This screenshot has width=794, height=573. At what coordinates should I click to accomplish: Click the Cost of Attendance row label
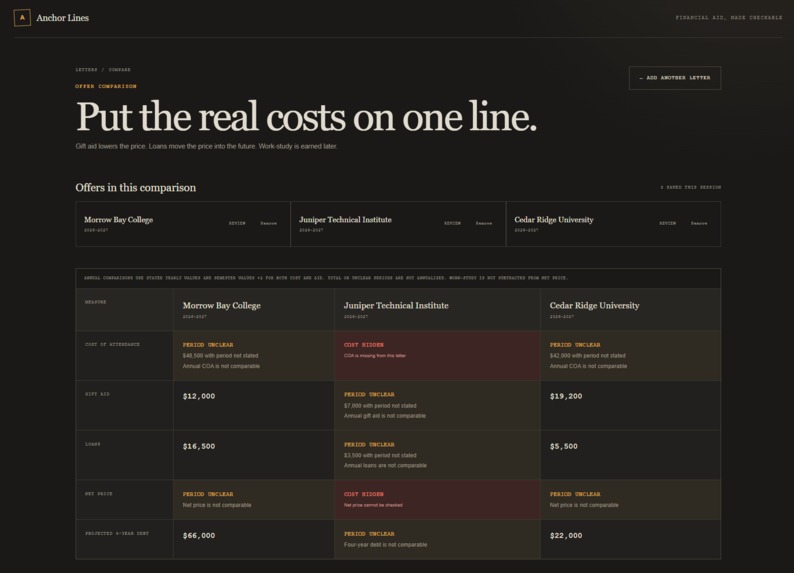112,345
